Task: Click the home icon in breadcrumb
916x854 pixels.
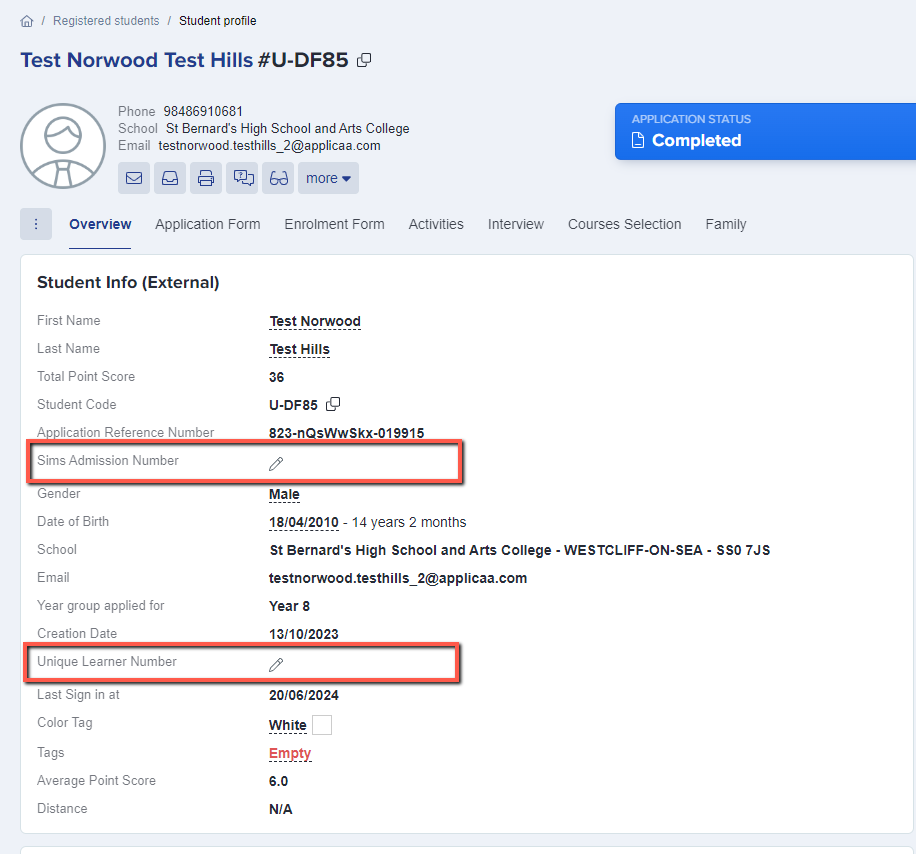Action: [27, 21]
